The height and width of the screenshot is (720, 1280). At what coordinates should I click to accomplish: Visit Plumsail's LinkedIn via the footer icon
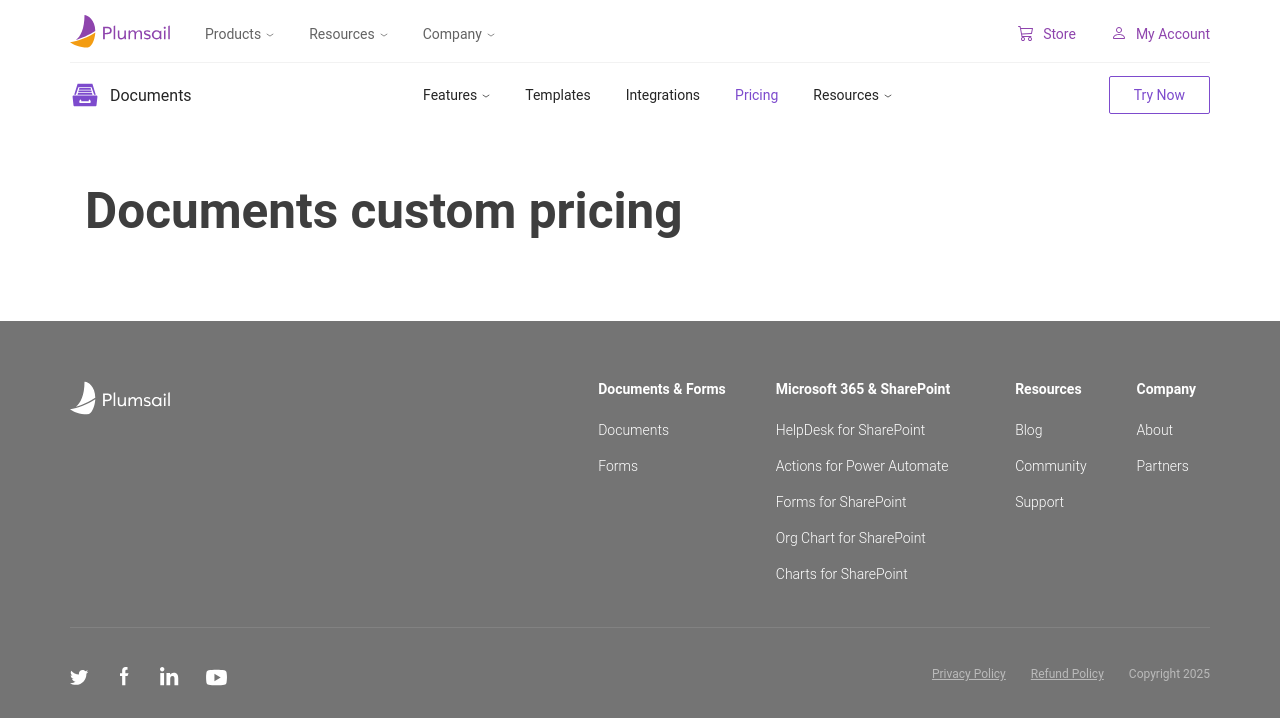pos(169,677)
